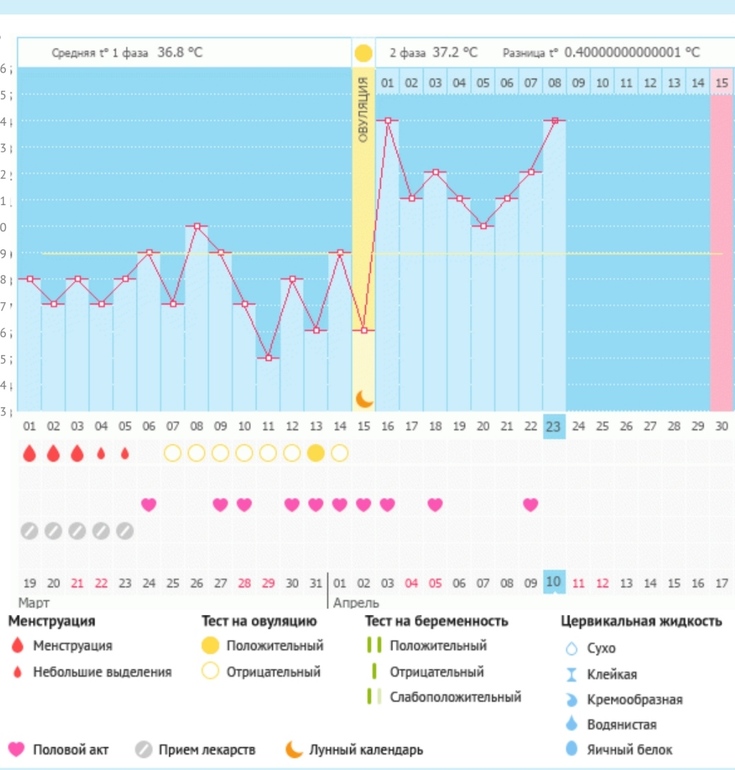Select the menstruation drop on cycle day 01

coord(29,453)
